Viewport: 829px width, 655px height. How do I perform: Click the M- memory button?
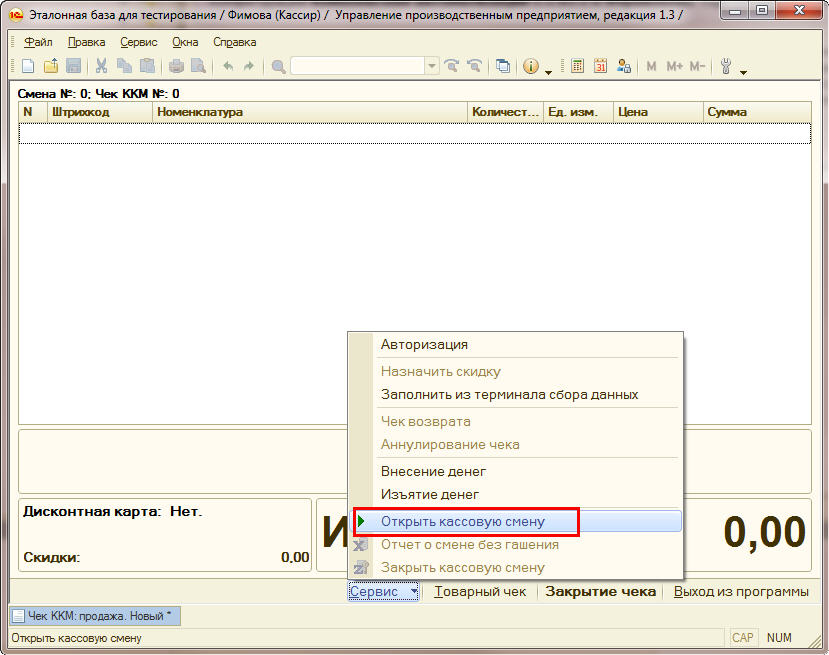(x=697, y=66)
